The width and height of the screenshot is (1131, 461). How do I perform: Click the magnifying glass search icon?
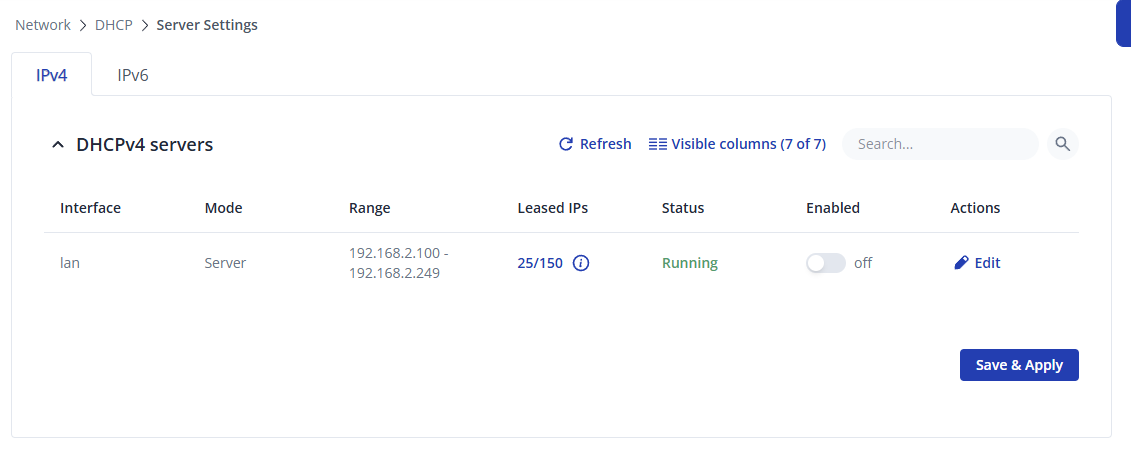1062,144
